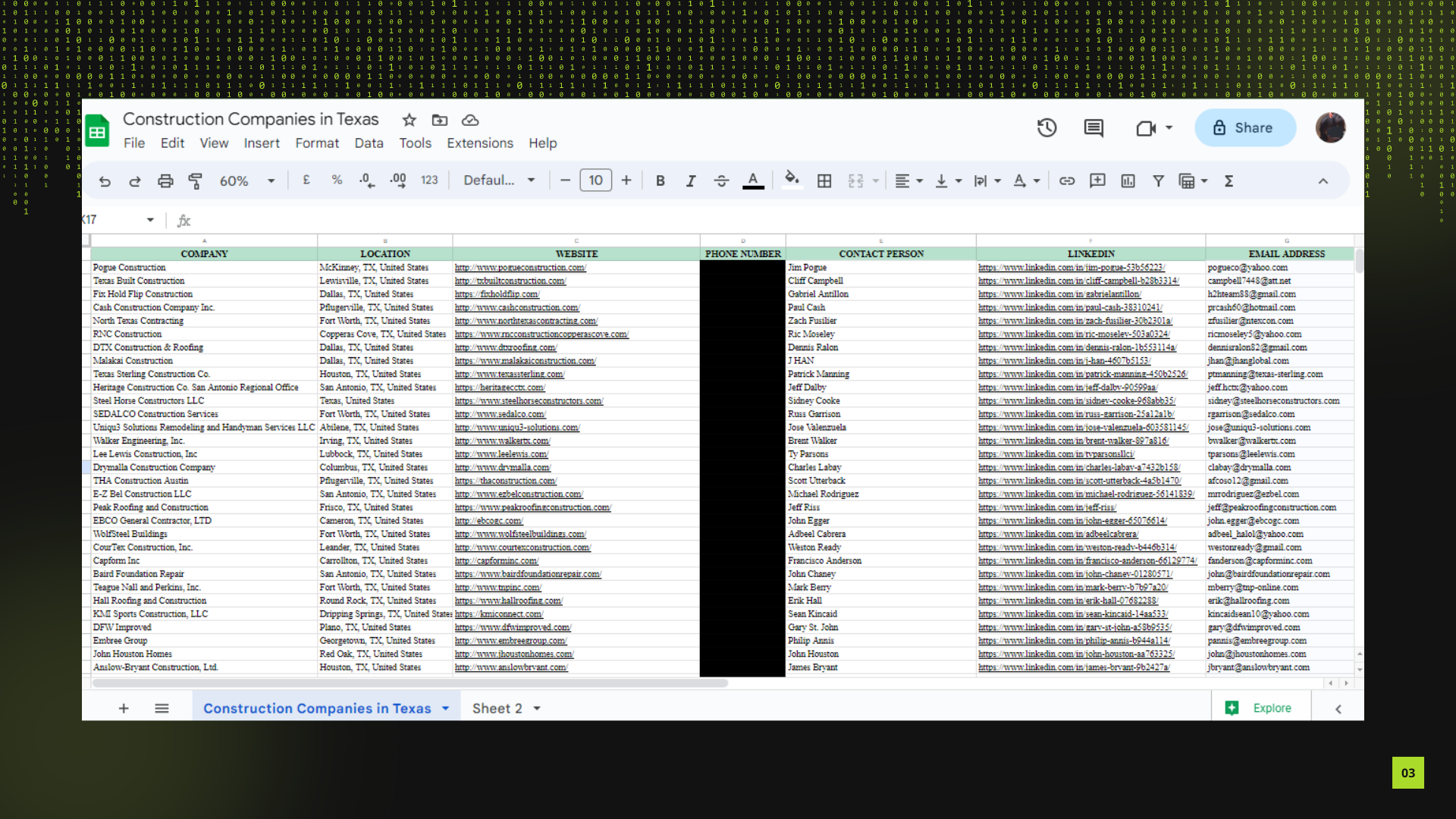This screenshot has width=1456, height=819.
Task: Open vertical align dropdown
Action: pos(948,181)
